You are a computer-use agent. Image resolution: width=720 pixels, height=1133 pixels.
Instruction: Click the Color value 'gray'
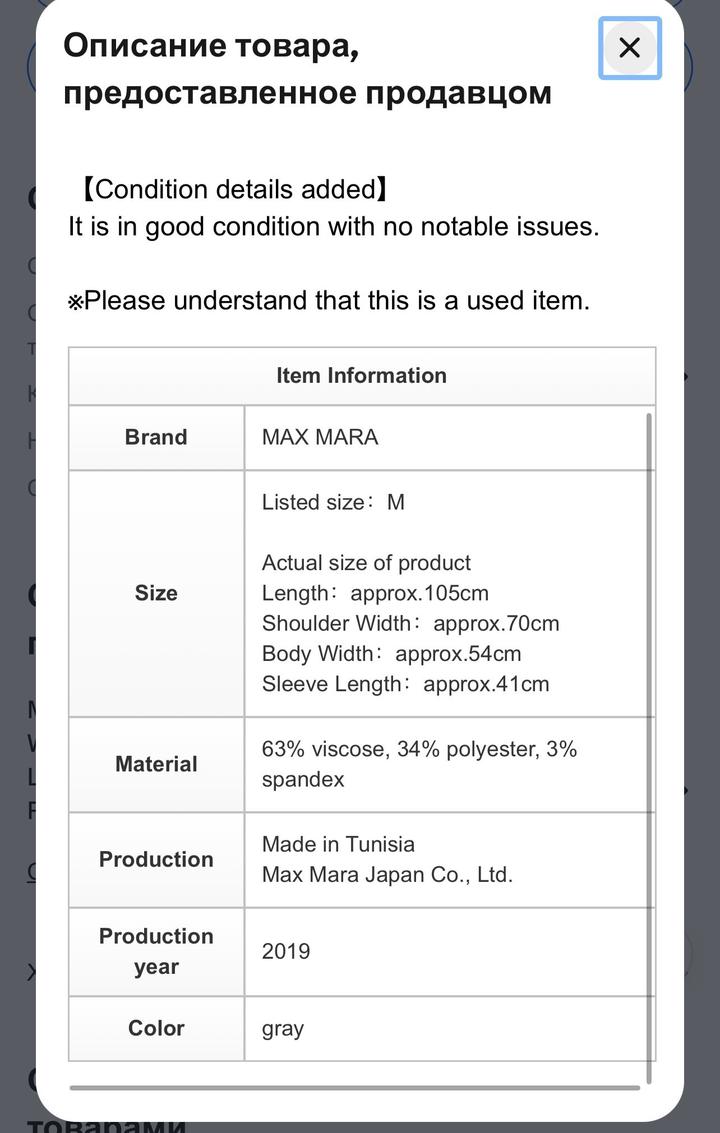[282, 1028]
